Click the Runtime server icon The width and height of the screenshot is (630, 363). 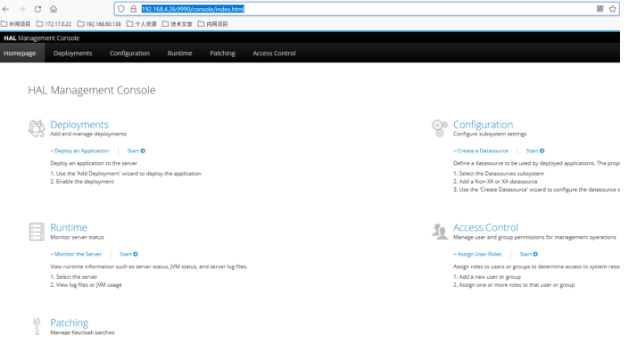(37, 232)
